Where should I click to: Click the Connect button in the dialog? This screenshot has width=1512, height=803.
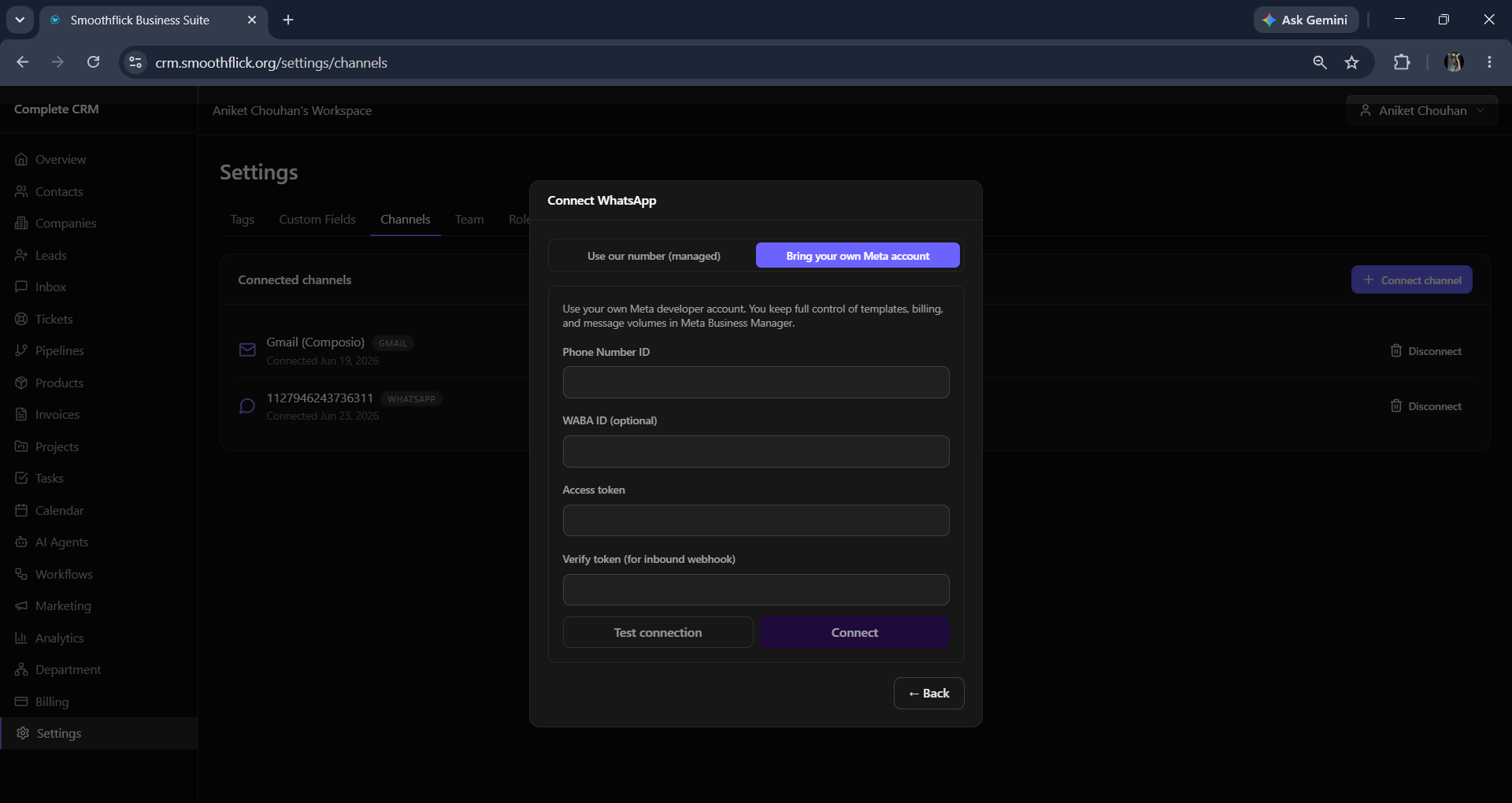854,632
